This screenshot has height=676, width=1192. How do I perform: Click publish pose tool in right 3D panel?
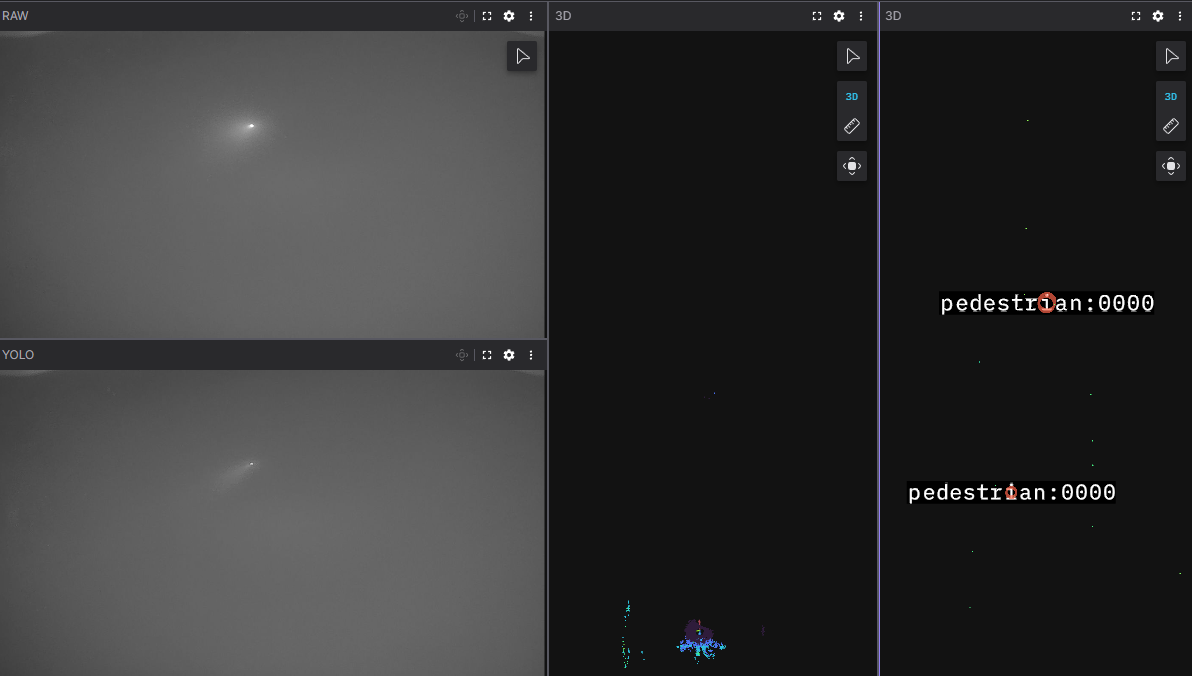pyautogui.click(x=1171, y=167)
